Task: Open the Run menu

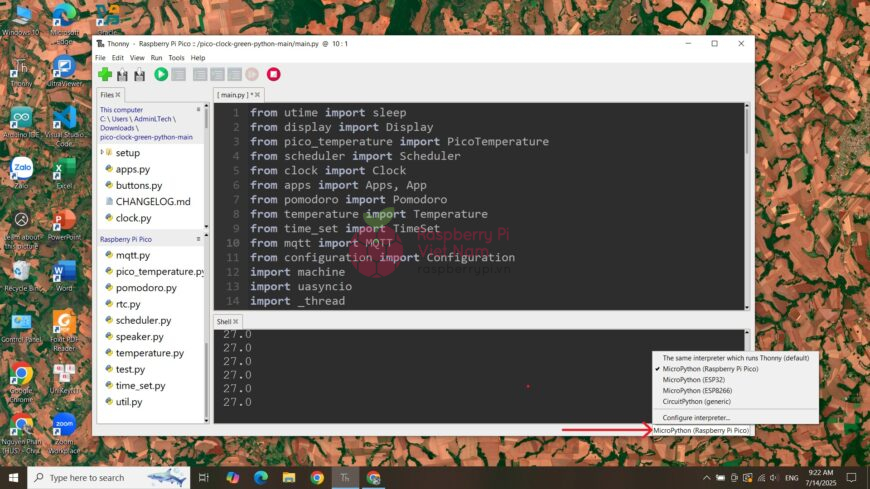Action: coord(156,58)
